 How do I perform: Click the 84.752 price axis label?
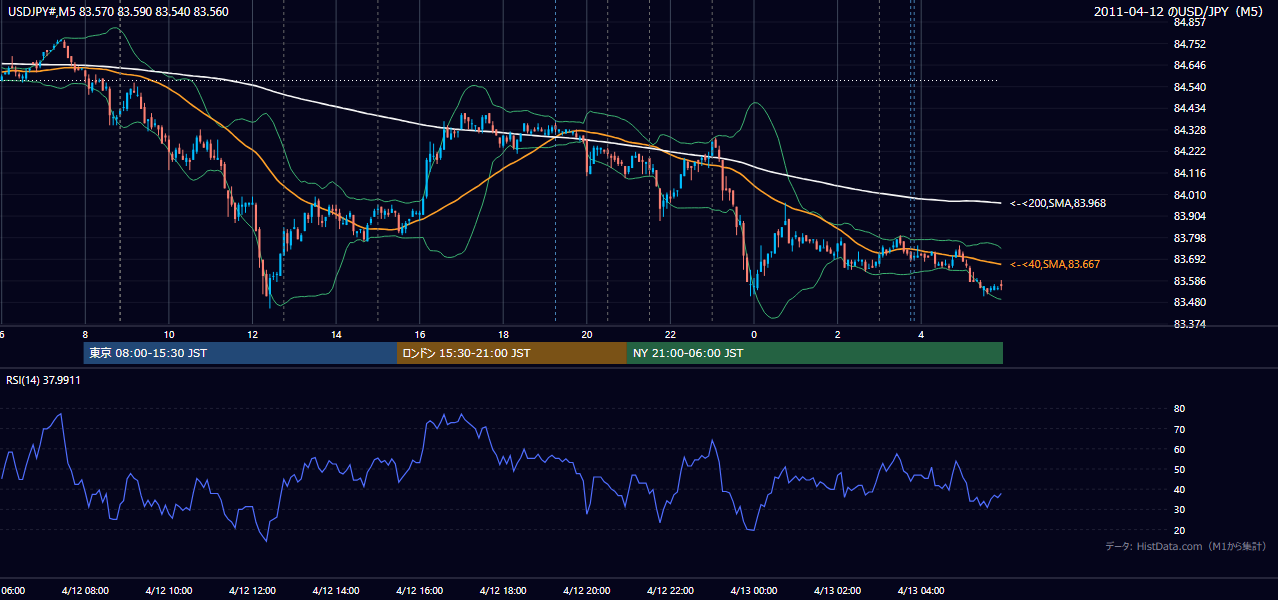pos(1189,44)
